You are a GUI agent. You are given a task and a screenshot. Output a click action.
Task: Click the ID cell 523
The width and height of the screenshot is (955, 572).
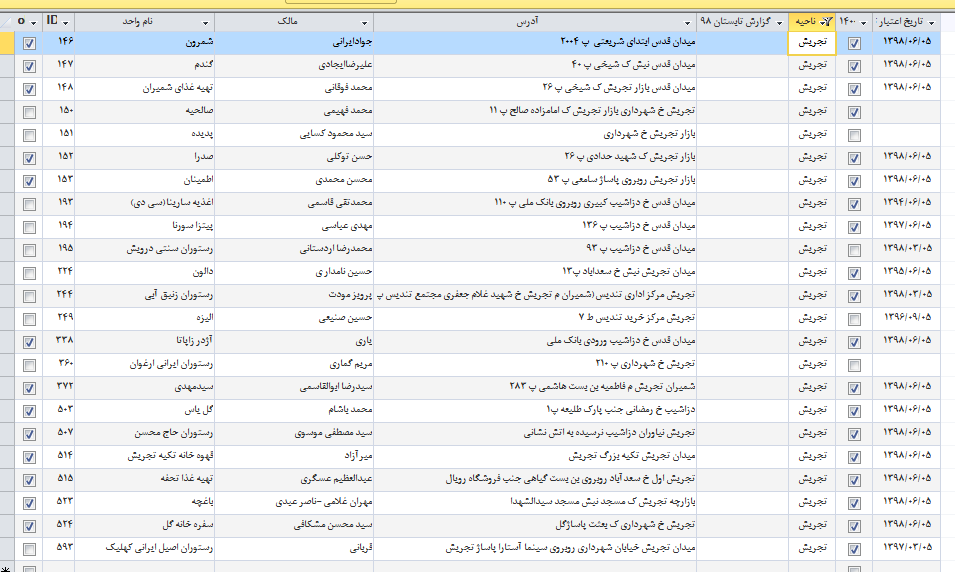[58, 503]
